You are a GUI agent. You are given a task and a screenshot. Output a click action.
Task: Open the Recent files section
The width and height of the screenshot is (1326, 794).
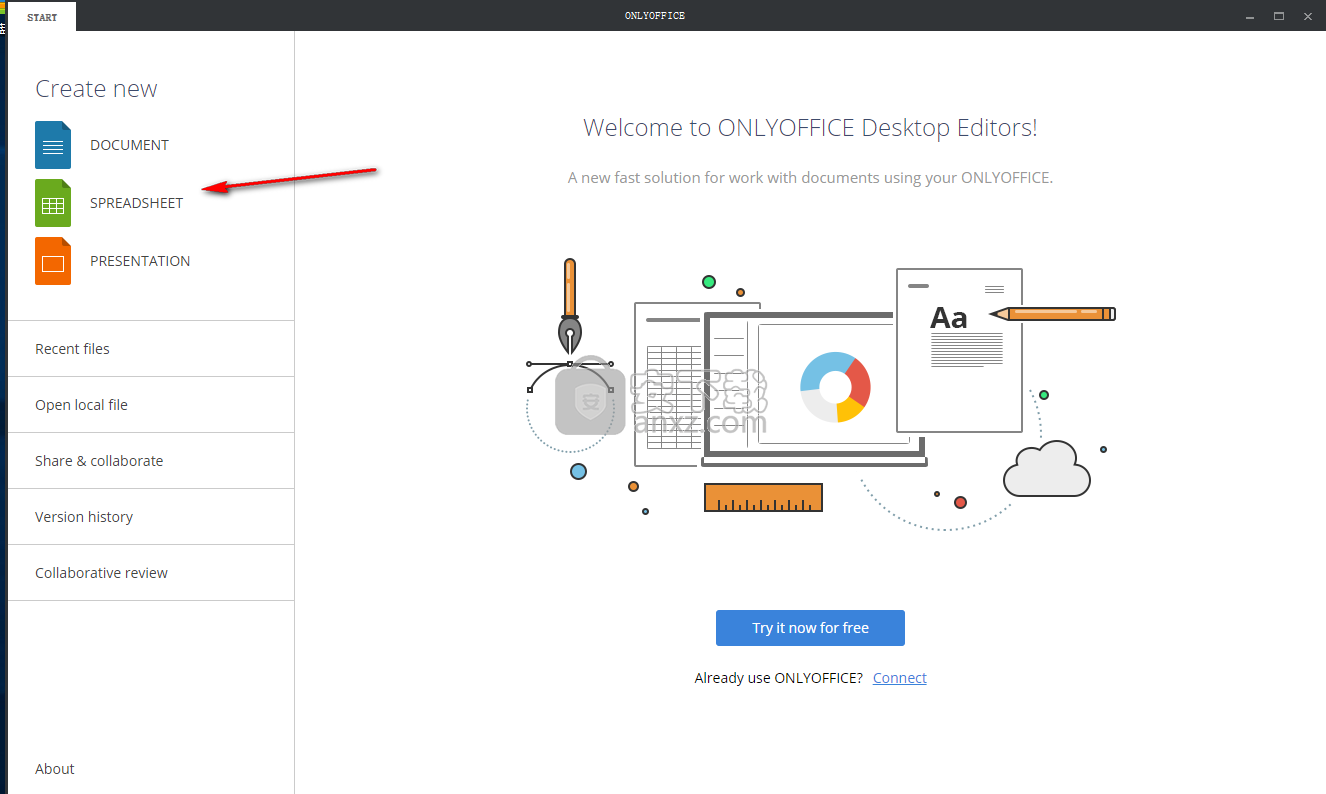point(151,349)
